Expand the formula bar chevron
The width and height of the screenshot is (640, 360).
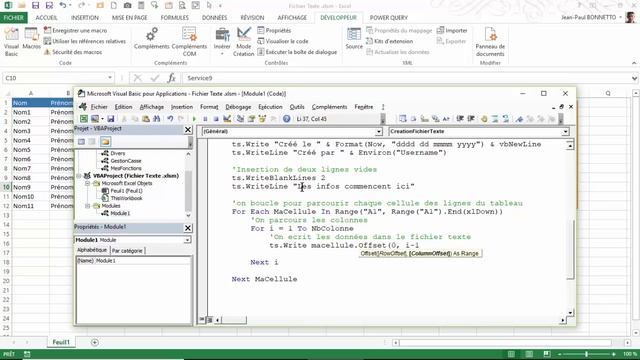coord(634,78)
